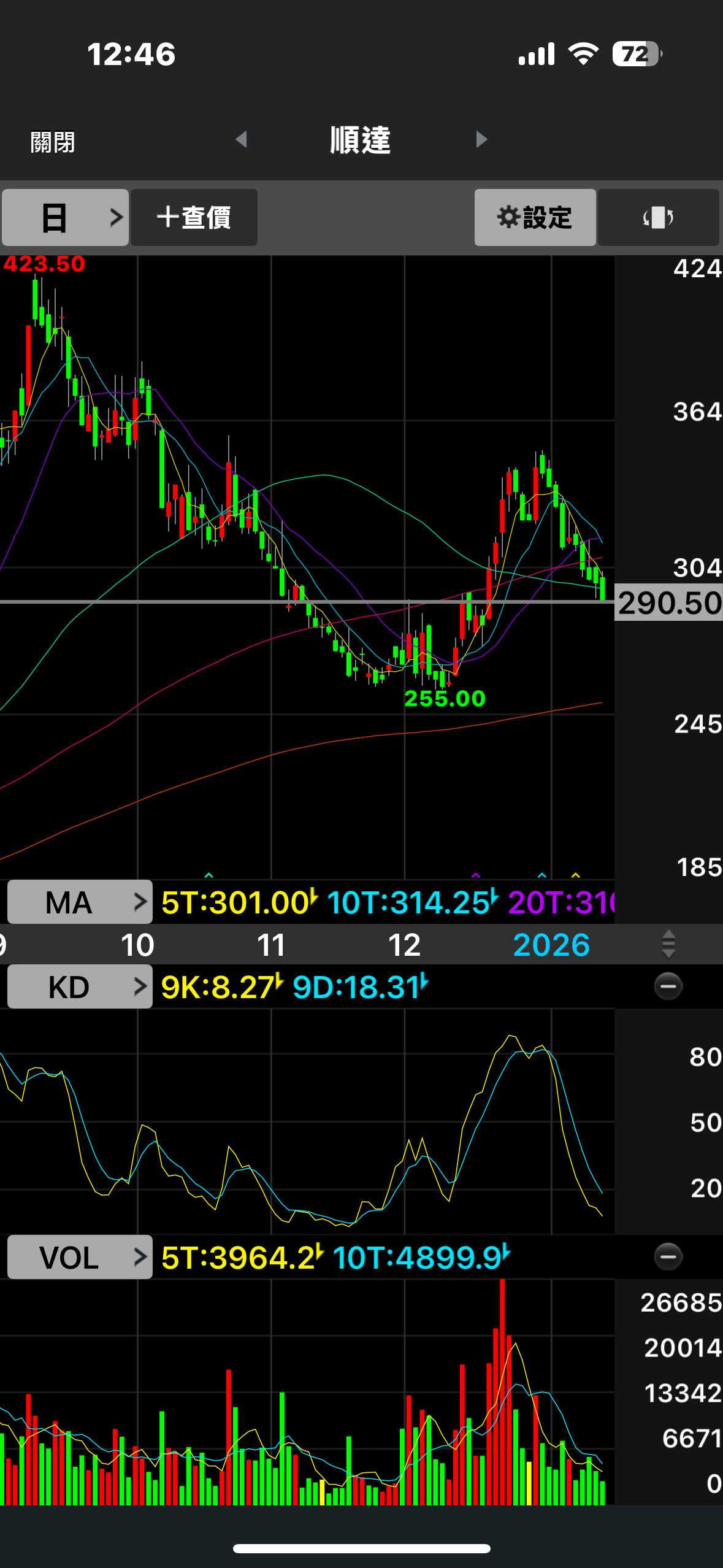Tap the 2026 year label on date axis
The width and height of the screenshot is (723, 1568).
(551, 945)
